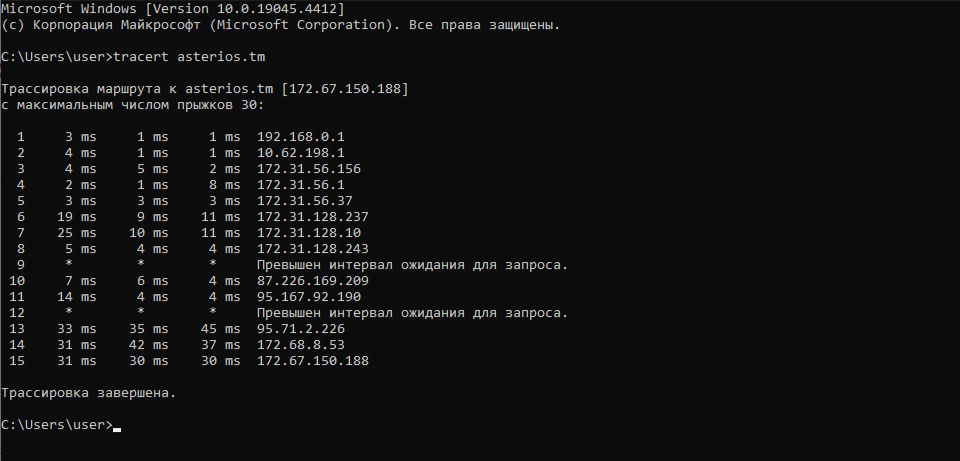Click IP address 95.167.92.190 on hop 11
Screen dimensions: 960x461
[309, 297]
